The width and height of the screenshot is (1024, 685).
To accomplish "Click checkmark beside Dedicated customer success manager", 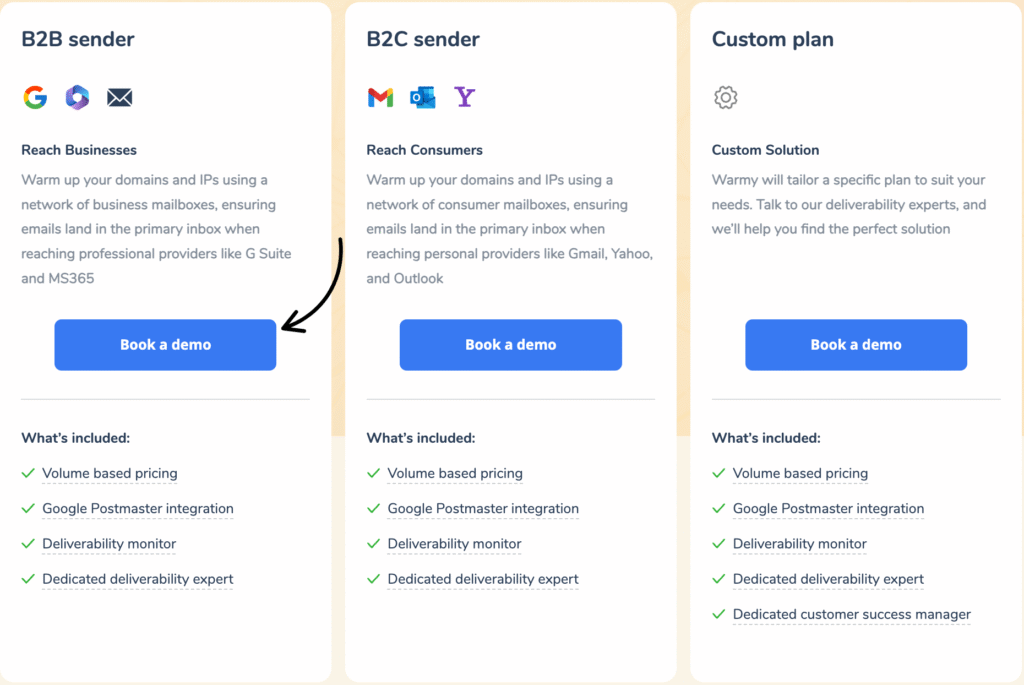I will [718, 614].
